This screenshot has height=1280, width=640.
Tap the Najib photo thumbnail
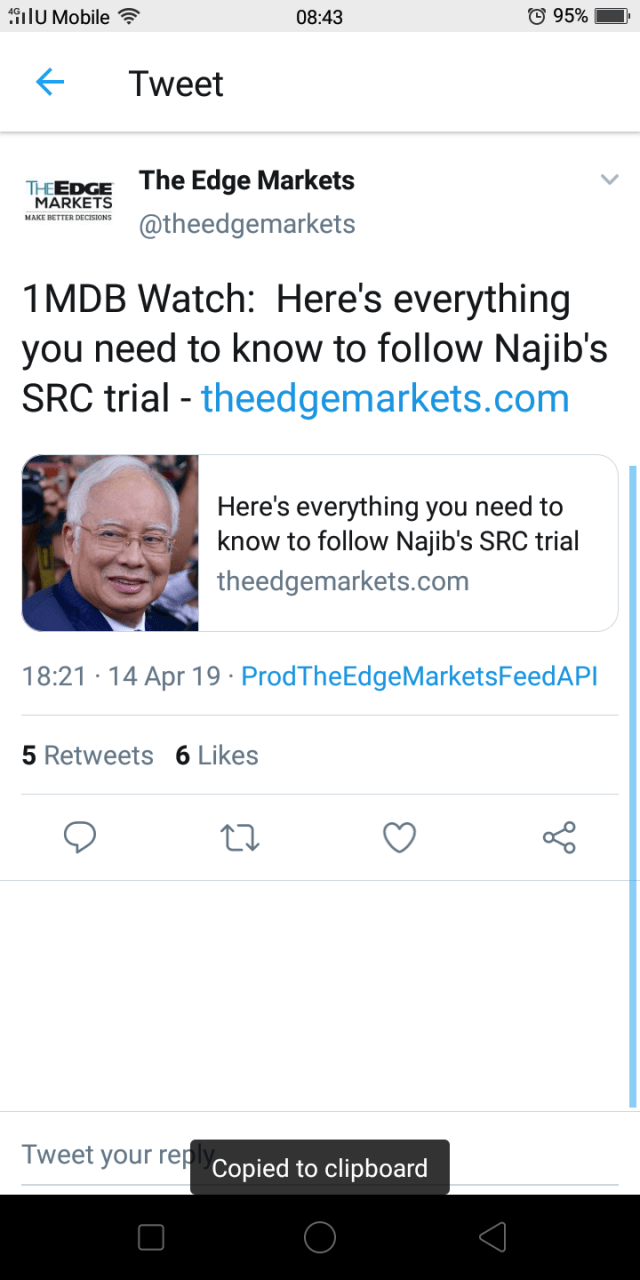tap(110, 543)
